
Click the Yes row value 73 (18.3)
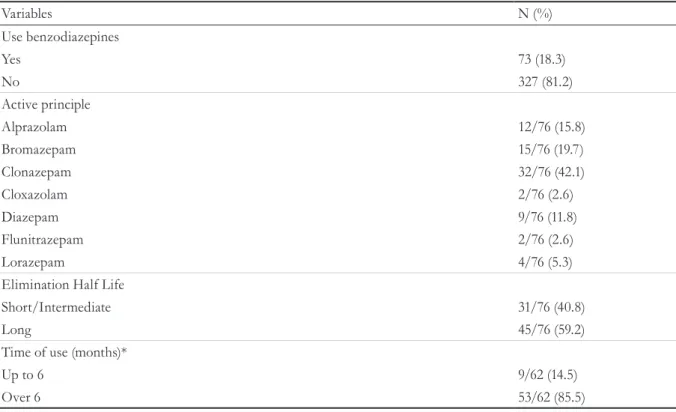pyautogui.click(x=542, y=59)
